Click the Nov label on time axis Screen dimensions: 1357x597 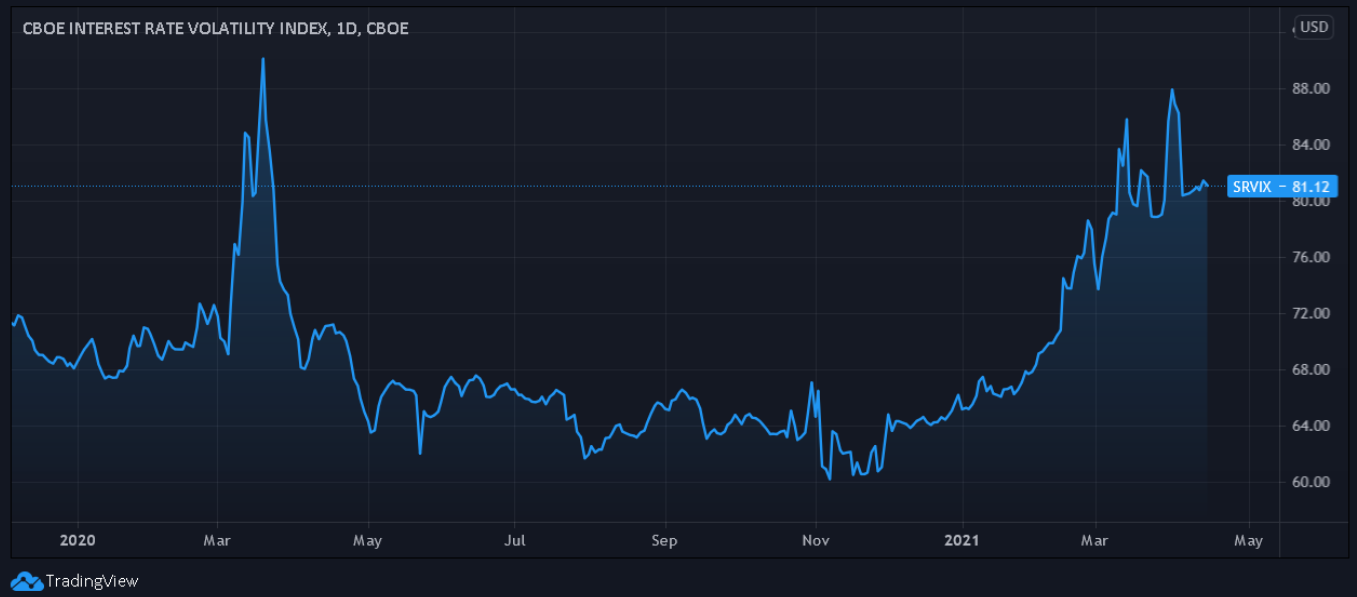pos(816,541)
